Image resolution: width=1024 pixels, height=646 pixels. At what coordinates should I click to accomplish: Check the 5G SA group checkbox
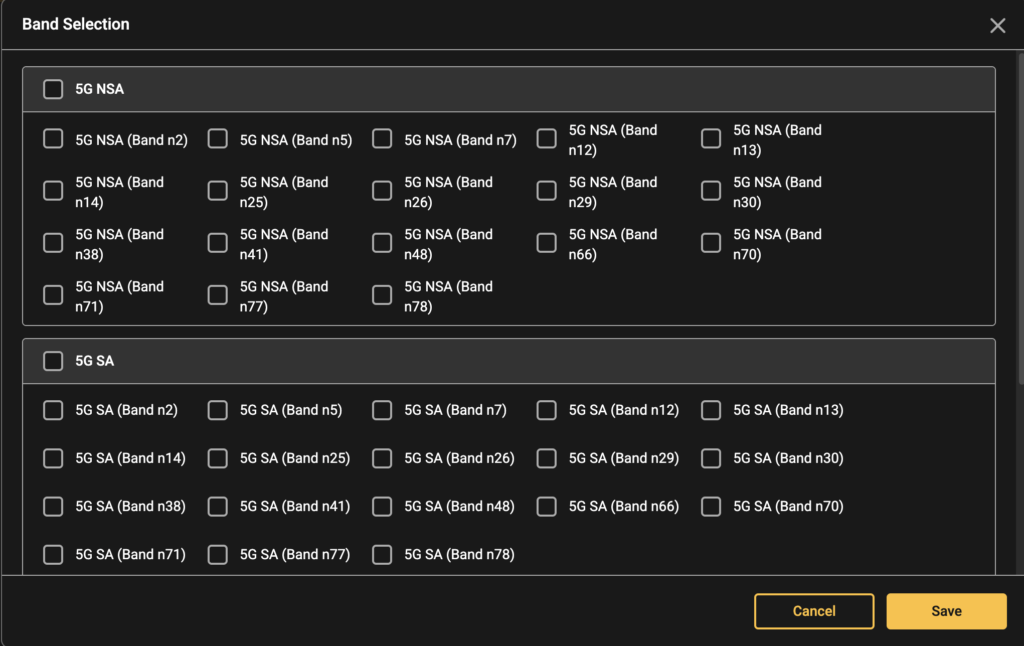tap(53, 361)
